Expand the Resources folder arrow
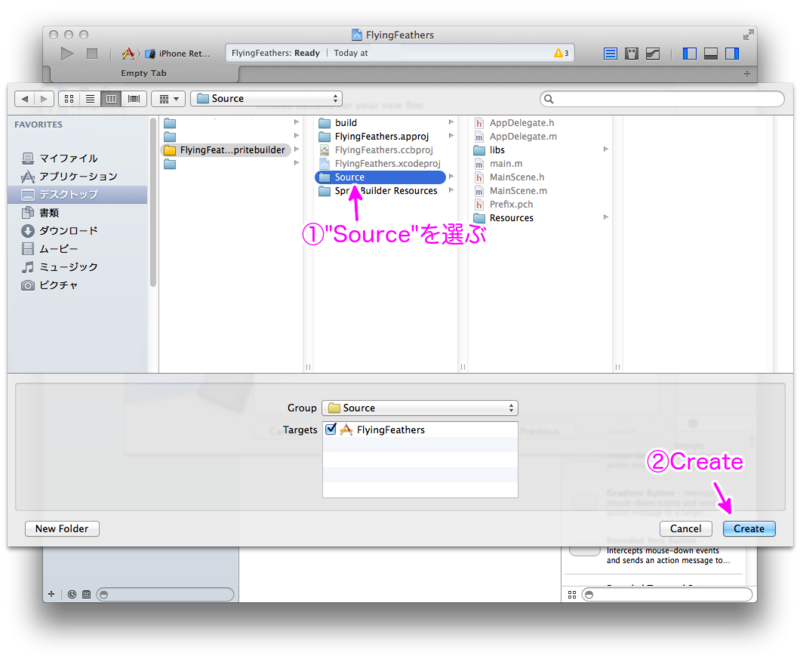The image size is (800, 662). click(606, 217)
